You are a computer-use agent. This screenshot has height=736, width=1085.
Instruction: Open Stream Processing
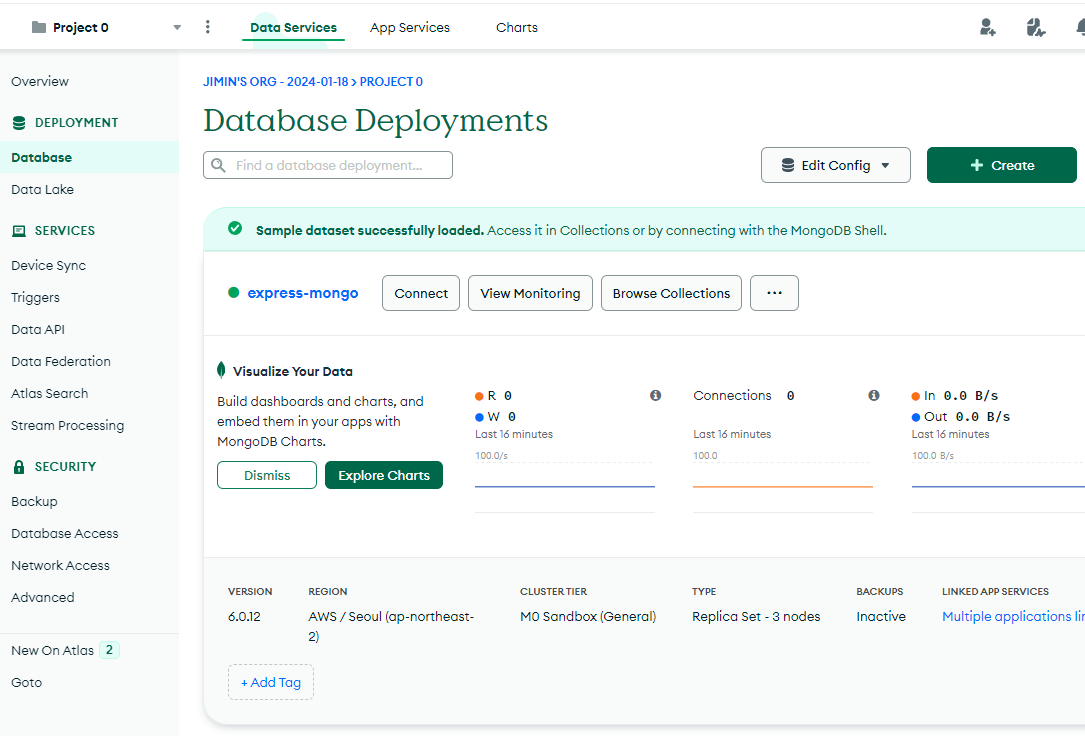tap(68, 425)
